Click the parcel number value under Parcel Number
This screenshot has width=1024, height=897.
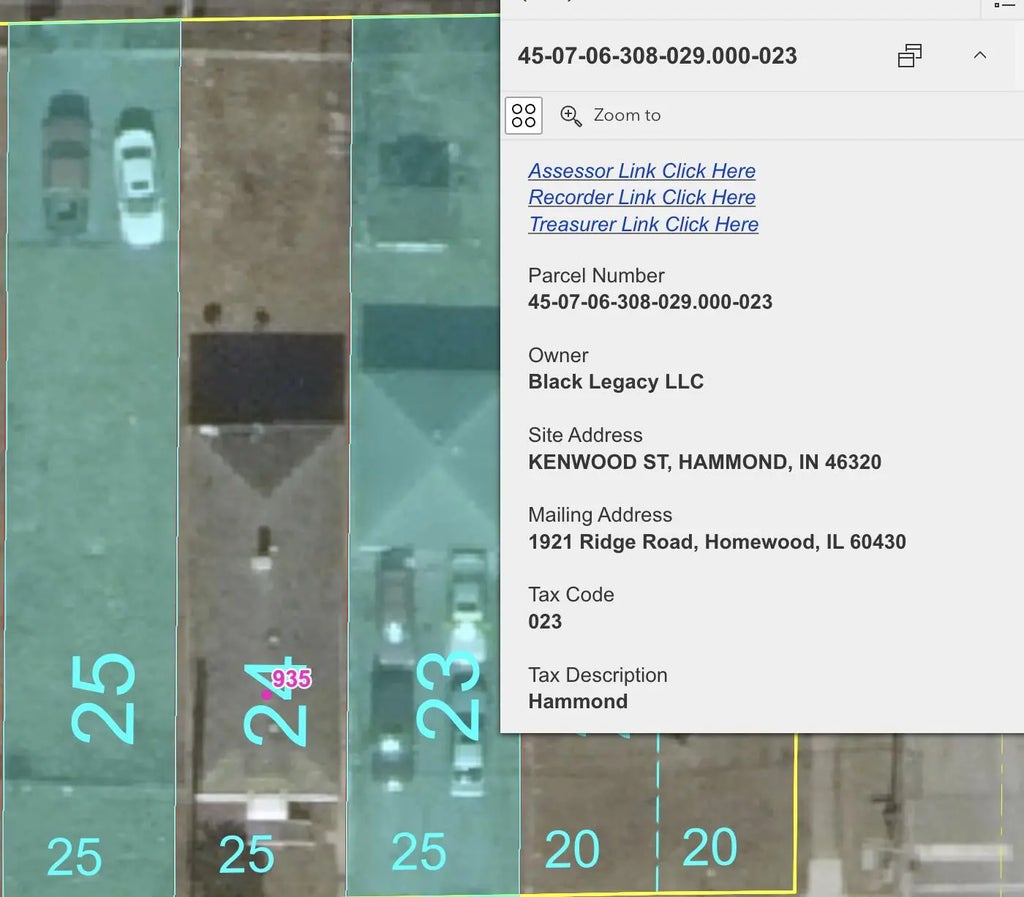[x=650, y=302]
